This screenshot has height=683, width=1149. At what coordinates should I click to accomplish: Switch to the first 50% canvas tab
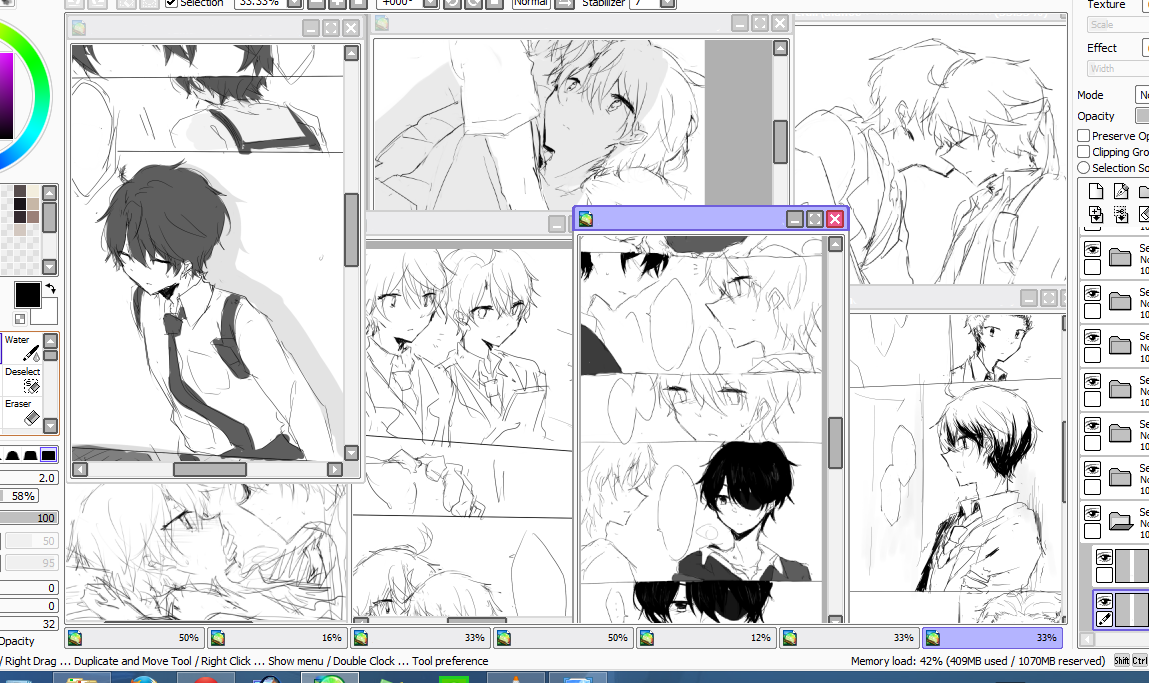click(135, 638)
